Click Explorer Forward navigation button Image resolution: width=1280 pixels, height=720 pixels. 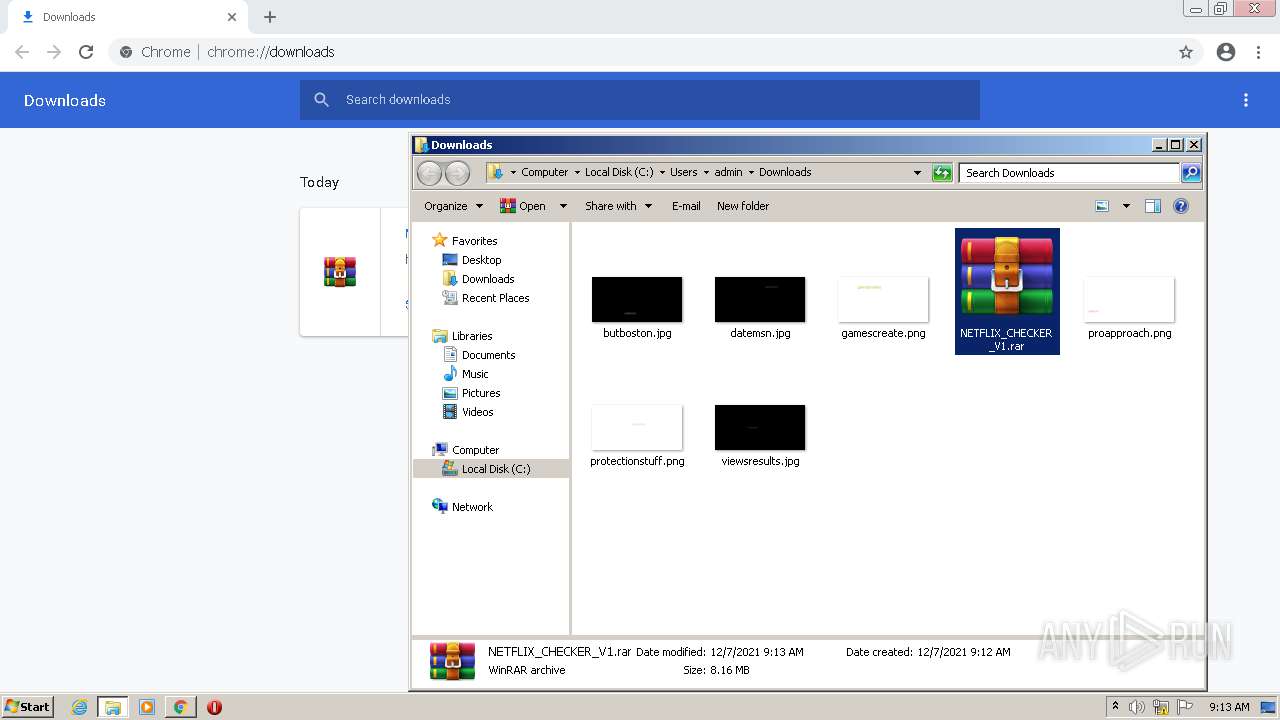click(457, 173)
